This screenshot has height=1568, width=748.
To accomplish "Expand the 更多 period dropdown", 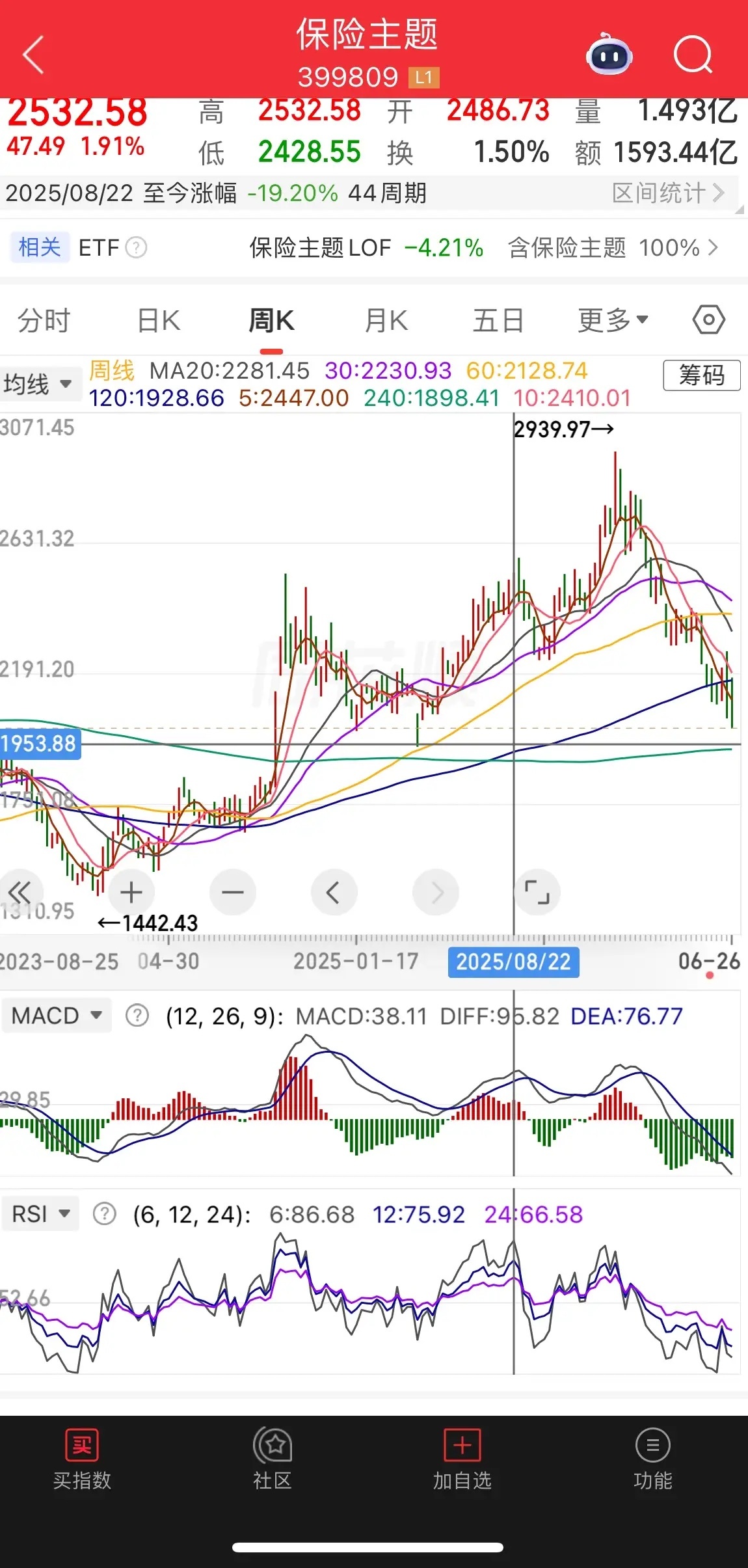I will (613, 320).
